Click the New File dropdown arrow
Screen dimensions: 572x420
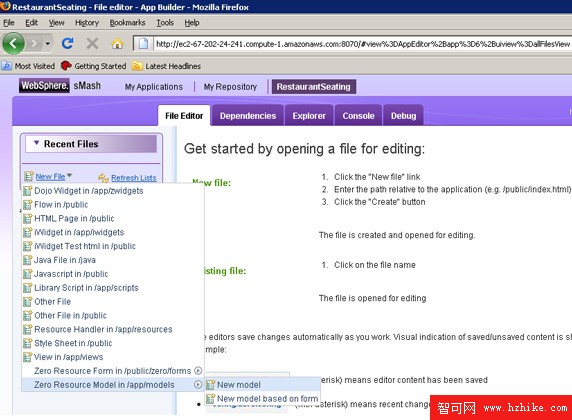[69, 176]
